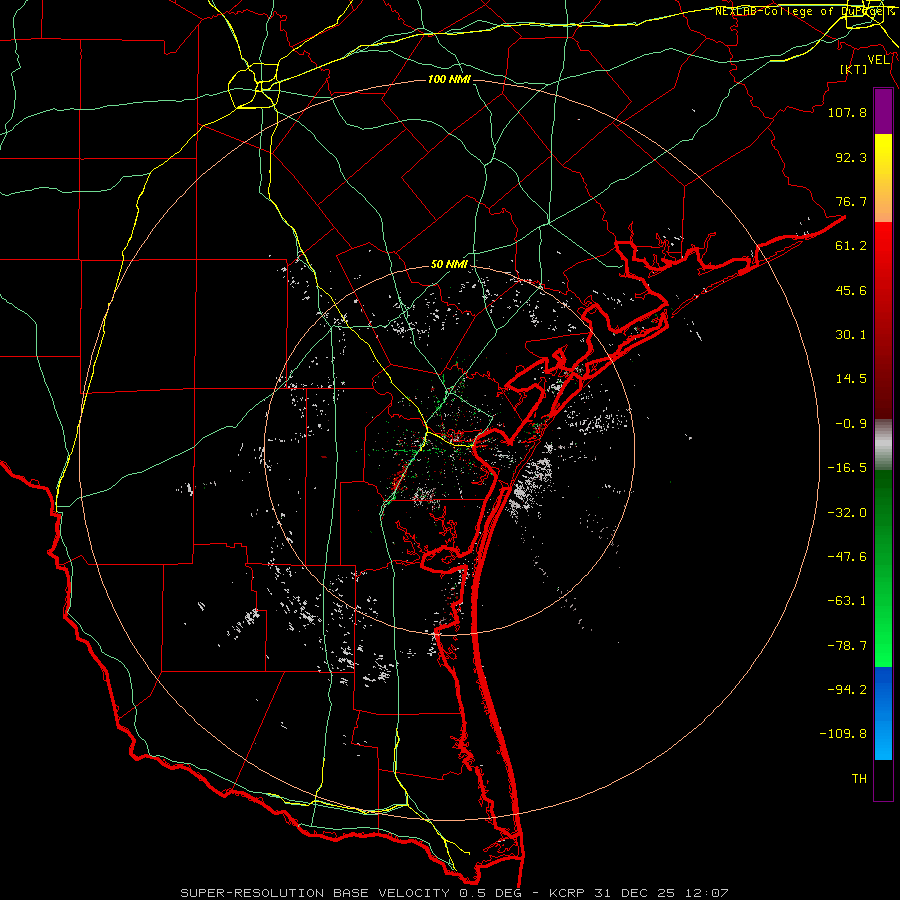
Task: Pick the black TH segment of color bar
Action: coord(883,779)
